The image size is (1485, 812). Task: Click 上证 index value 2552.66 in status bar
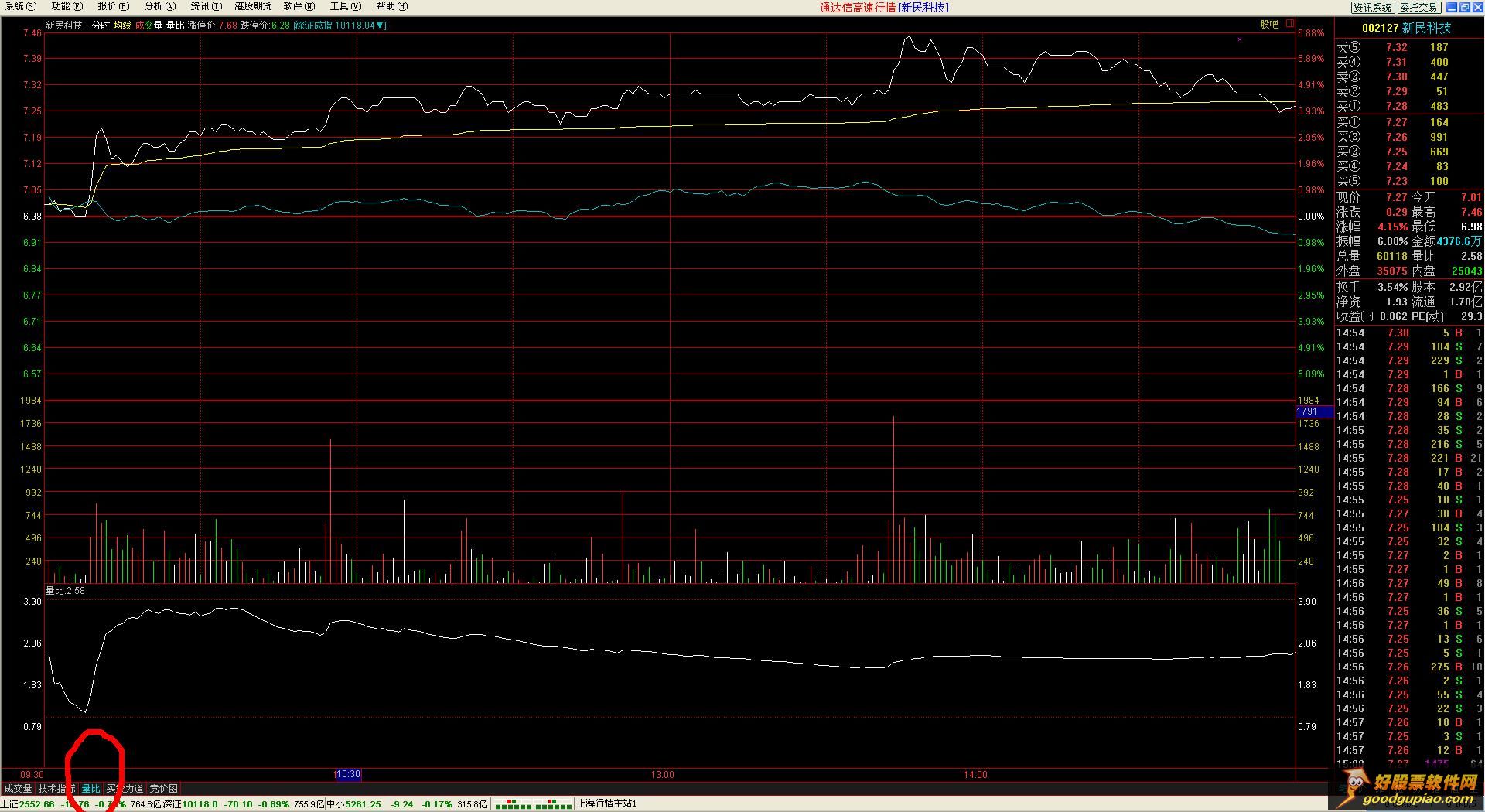[x=37, y=804]
